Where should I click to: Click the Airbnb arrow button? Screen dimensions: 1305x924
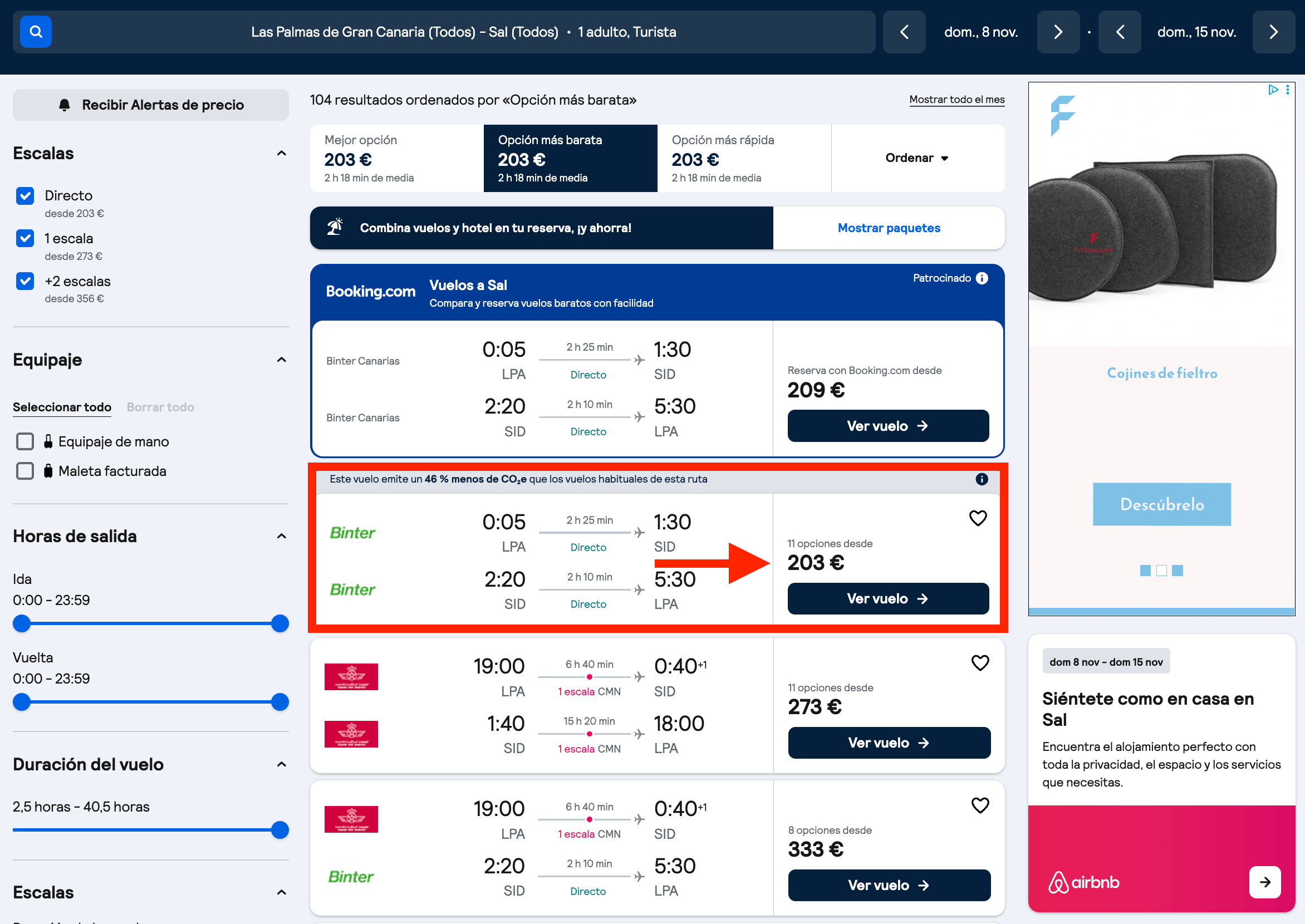1264,882
